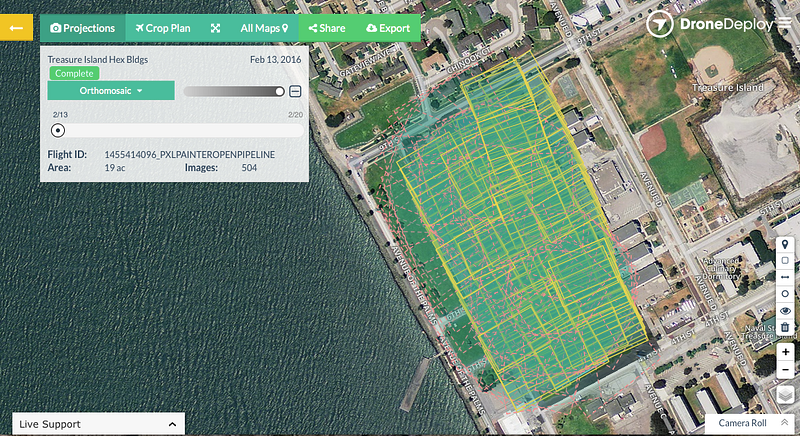Toggle annotation visibility with the eye icon

[x=785, y=311]
